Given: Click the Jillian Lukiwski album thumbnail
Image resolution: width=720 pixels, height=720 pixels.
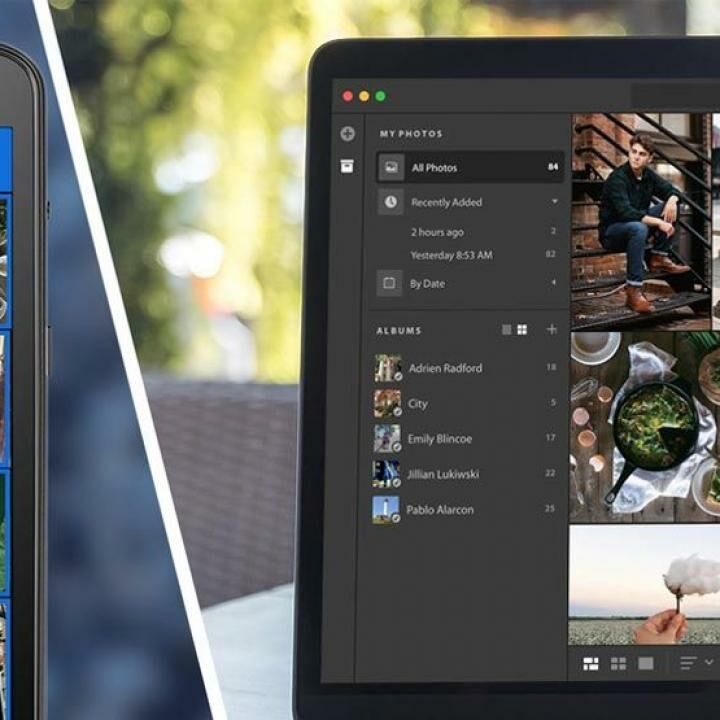Looking at the screenshot, I should tap(386, 474).
